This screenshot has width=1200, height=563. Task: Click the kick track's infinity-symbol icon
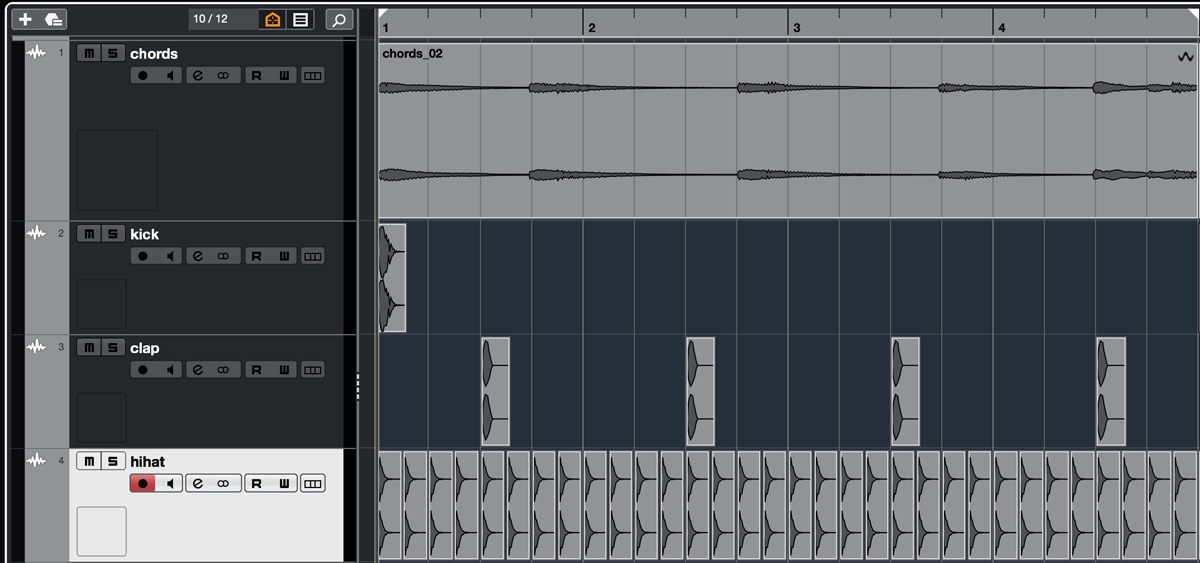[224, 256]
